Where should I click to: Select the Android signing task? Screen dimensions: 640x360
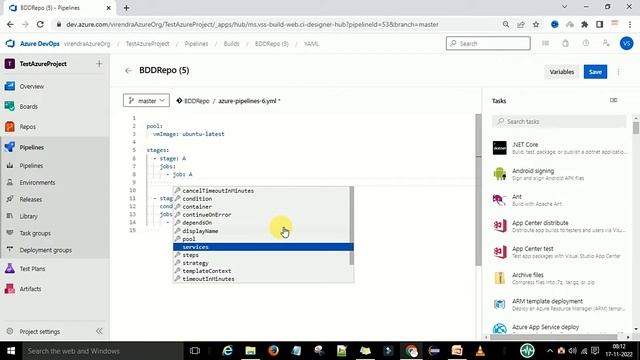point(559,174)
